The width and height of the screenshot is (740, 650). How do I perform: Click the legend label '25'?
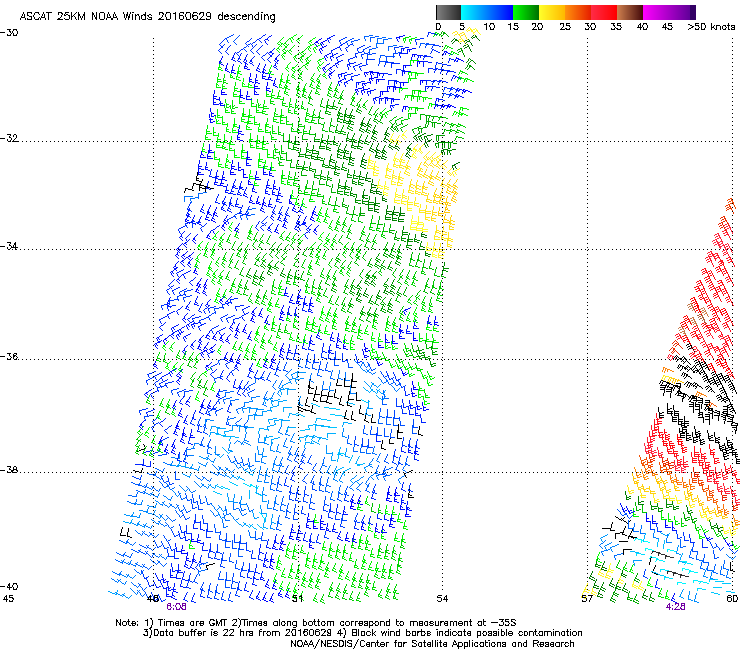(x=564, y=27)
